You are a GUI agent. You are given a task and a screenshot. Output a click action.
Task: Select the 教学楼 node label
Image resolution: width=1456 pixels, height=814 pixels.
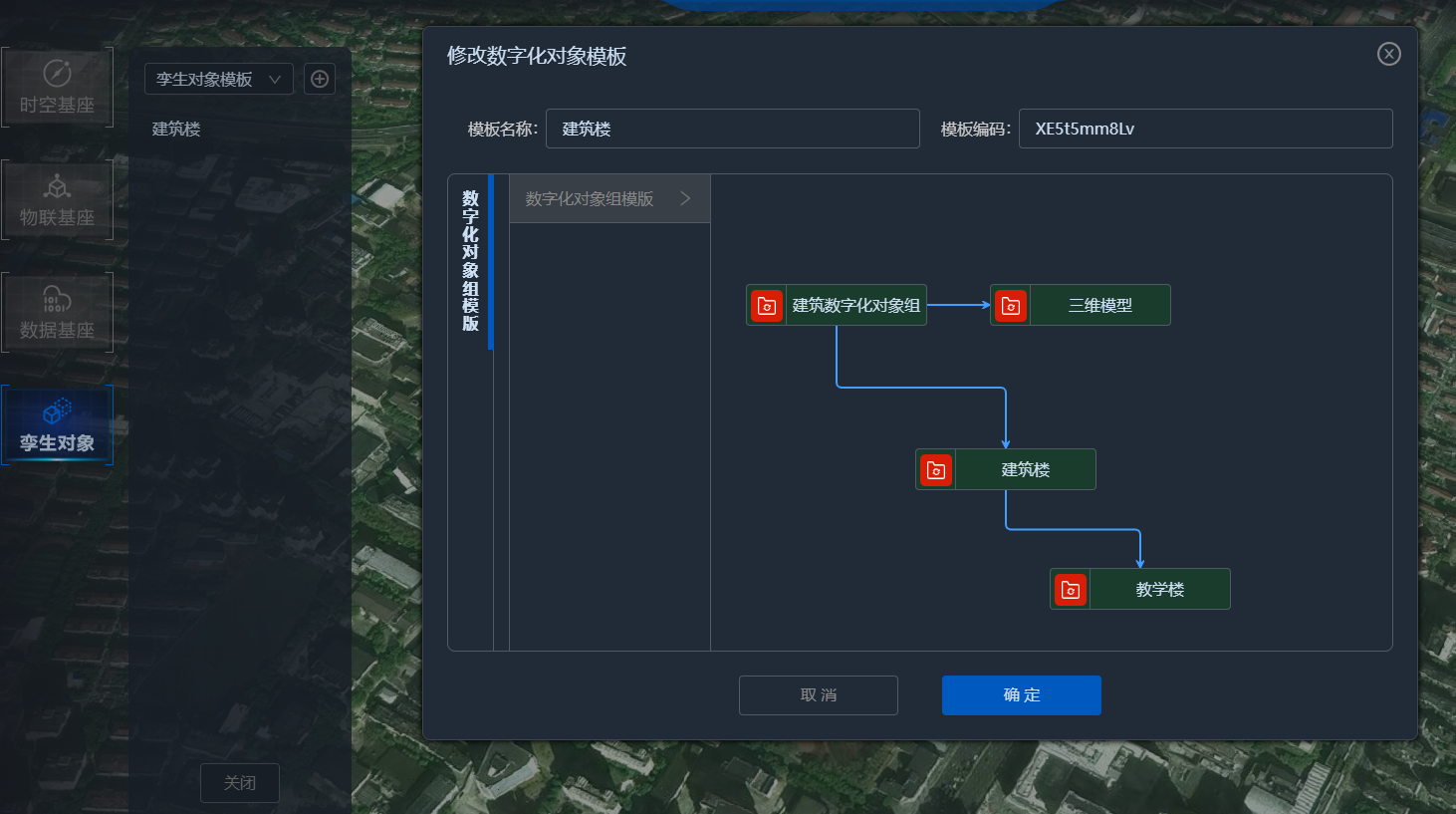pos(1160,590)
